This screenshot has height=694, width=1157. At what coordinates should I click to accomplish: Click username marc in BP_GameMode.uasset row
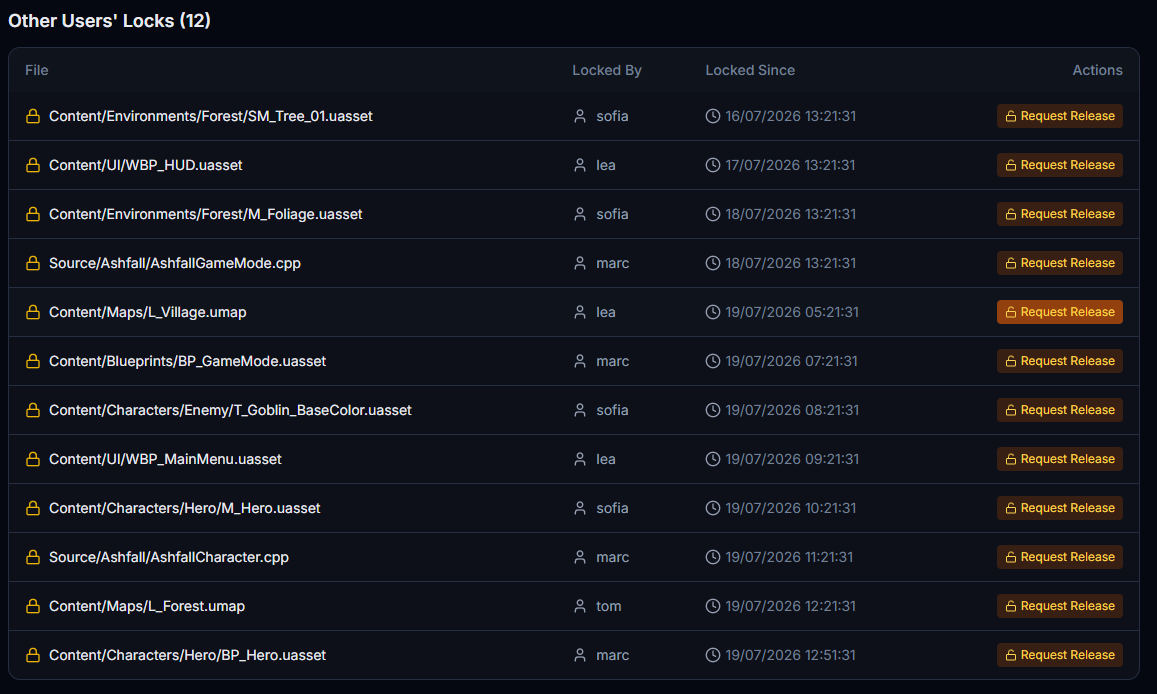(x=612, y=361)
